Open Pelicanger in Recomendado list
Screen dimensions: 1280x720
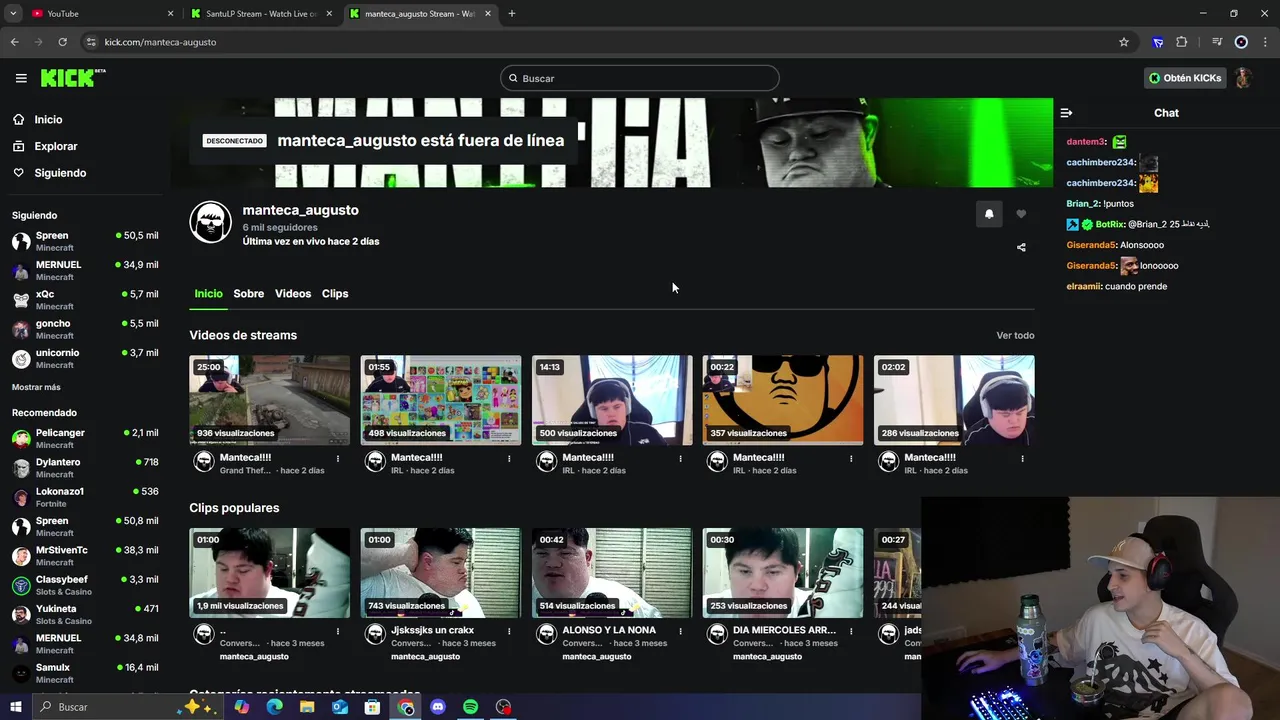(85, 438)
